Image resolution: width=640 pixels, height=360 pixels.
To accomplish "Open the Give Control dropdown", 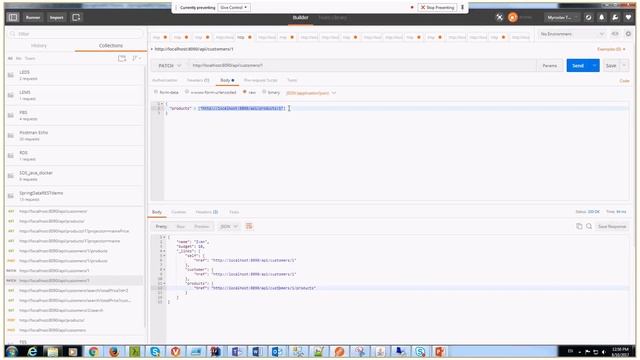I will [234, 7].
